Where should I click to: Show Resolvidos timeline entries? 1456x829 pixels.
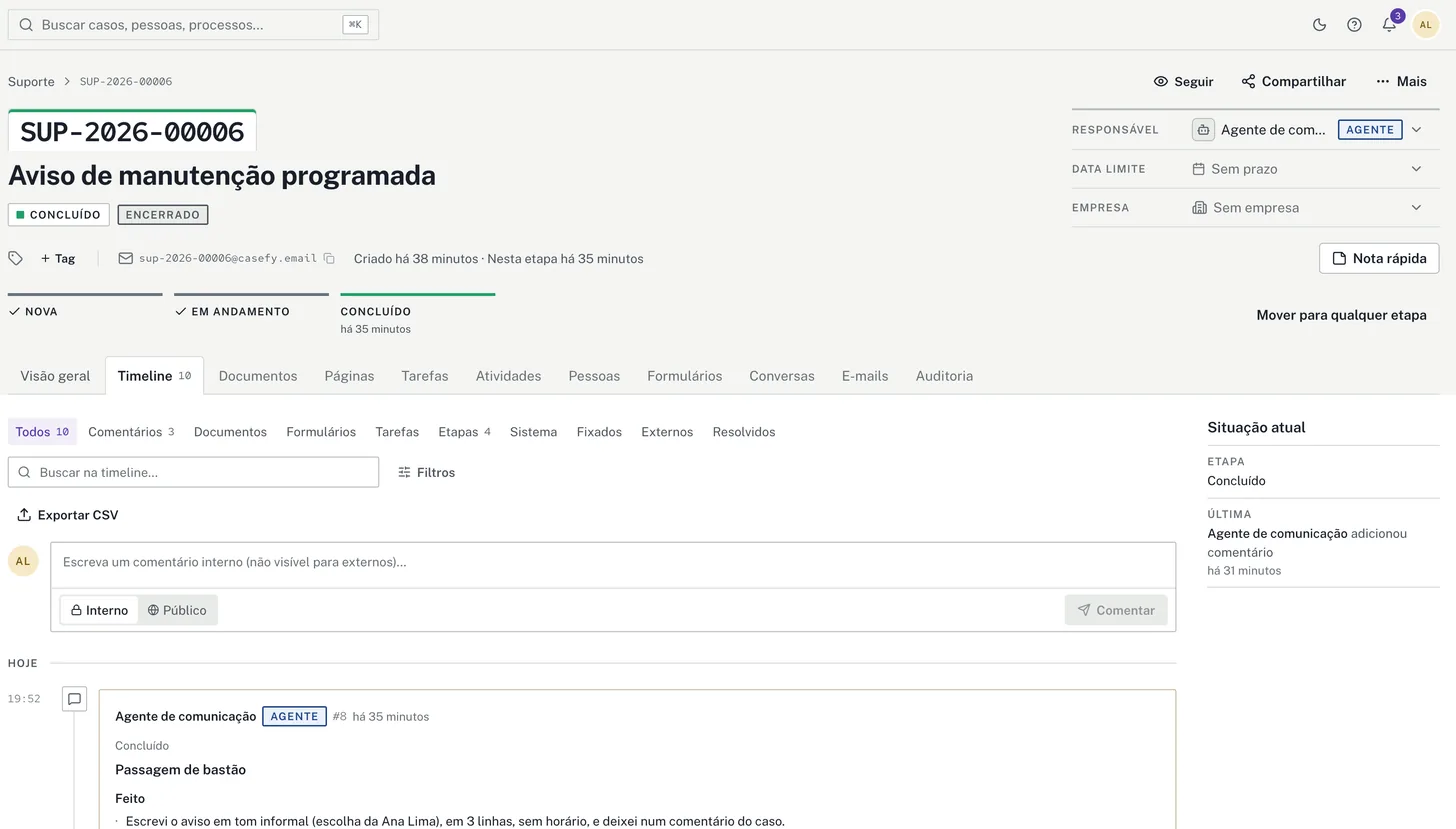pyautogui.click(x=744, y=432)
